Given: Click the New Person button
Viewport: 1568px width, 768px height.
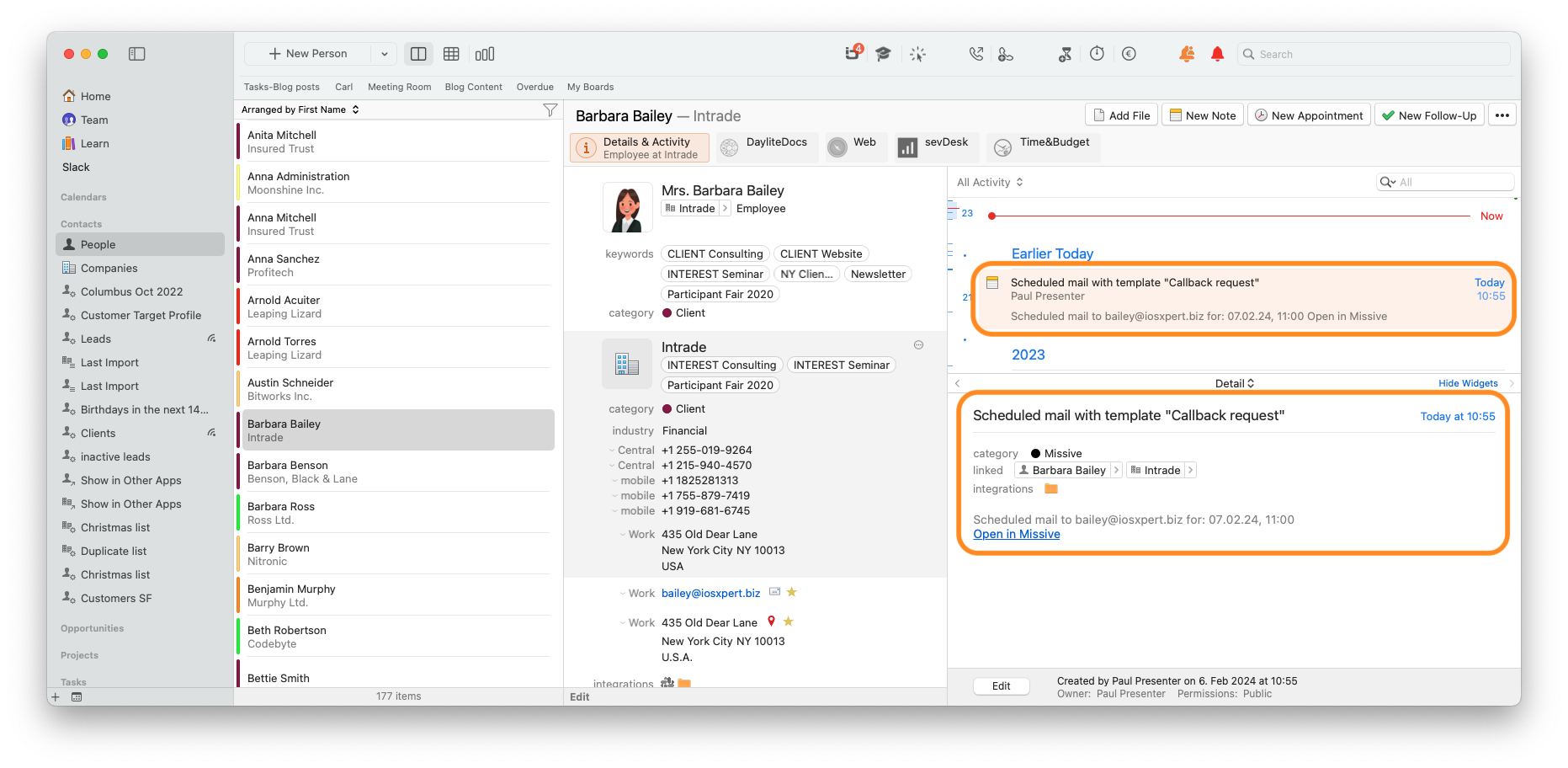Looking at the screenshot, I should [x=308, y=54].
